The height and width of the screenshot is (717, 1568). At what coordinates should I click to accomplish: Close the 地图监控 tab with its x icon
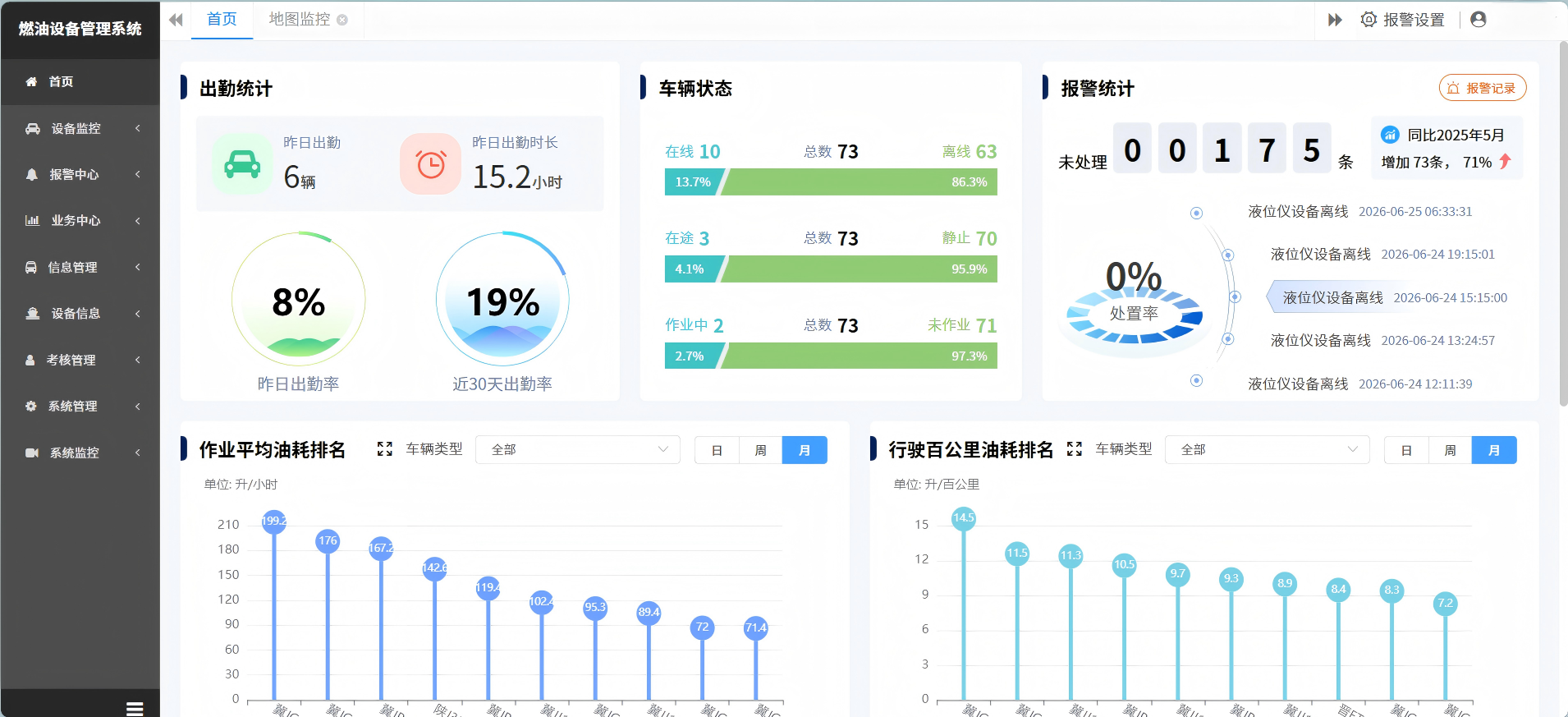click(342, 20)
